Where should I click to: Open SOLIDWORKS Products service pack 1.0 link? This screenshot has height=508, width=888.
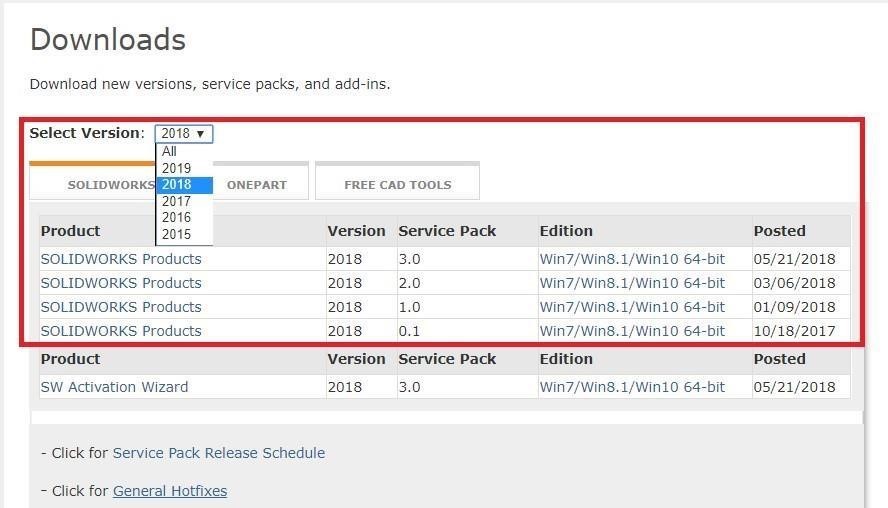click(x=121, y=307)
